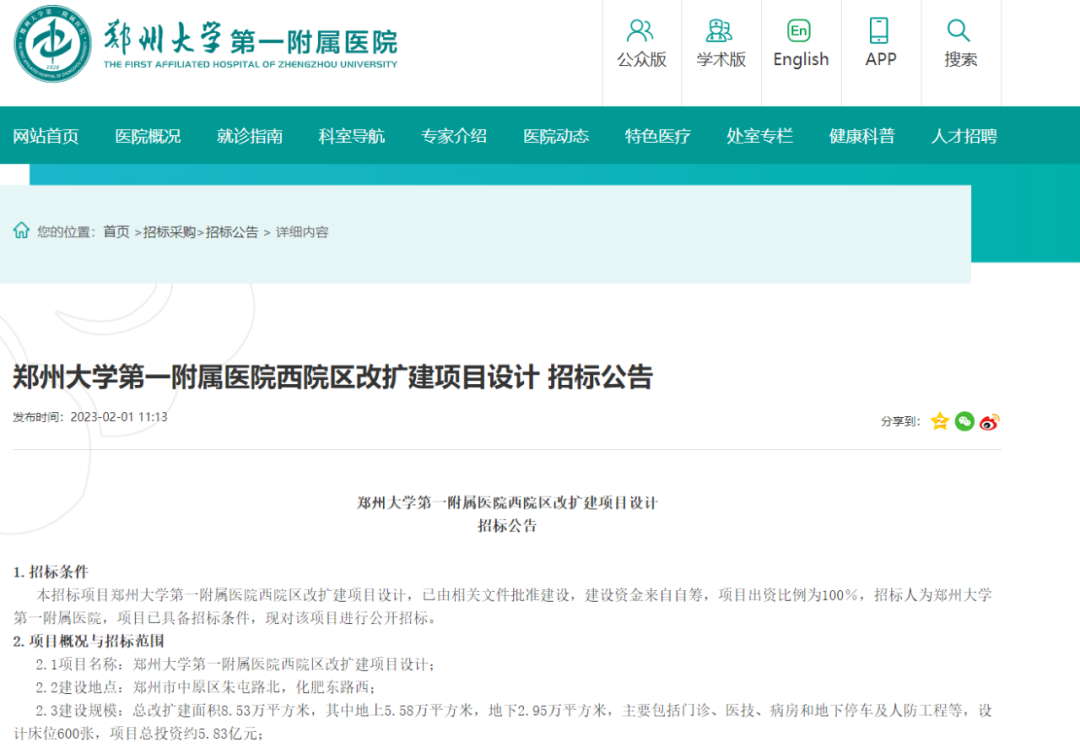This screenshot has width=1080, height=748.
Task: Click line starting 2.3建设规模
Action: coord(503,722)
